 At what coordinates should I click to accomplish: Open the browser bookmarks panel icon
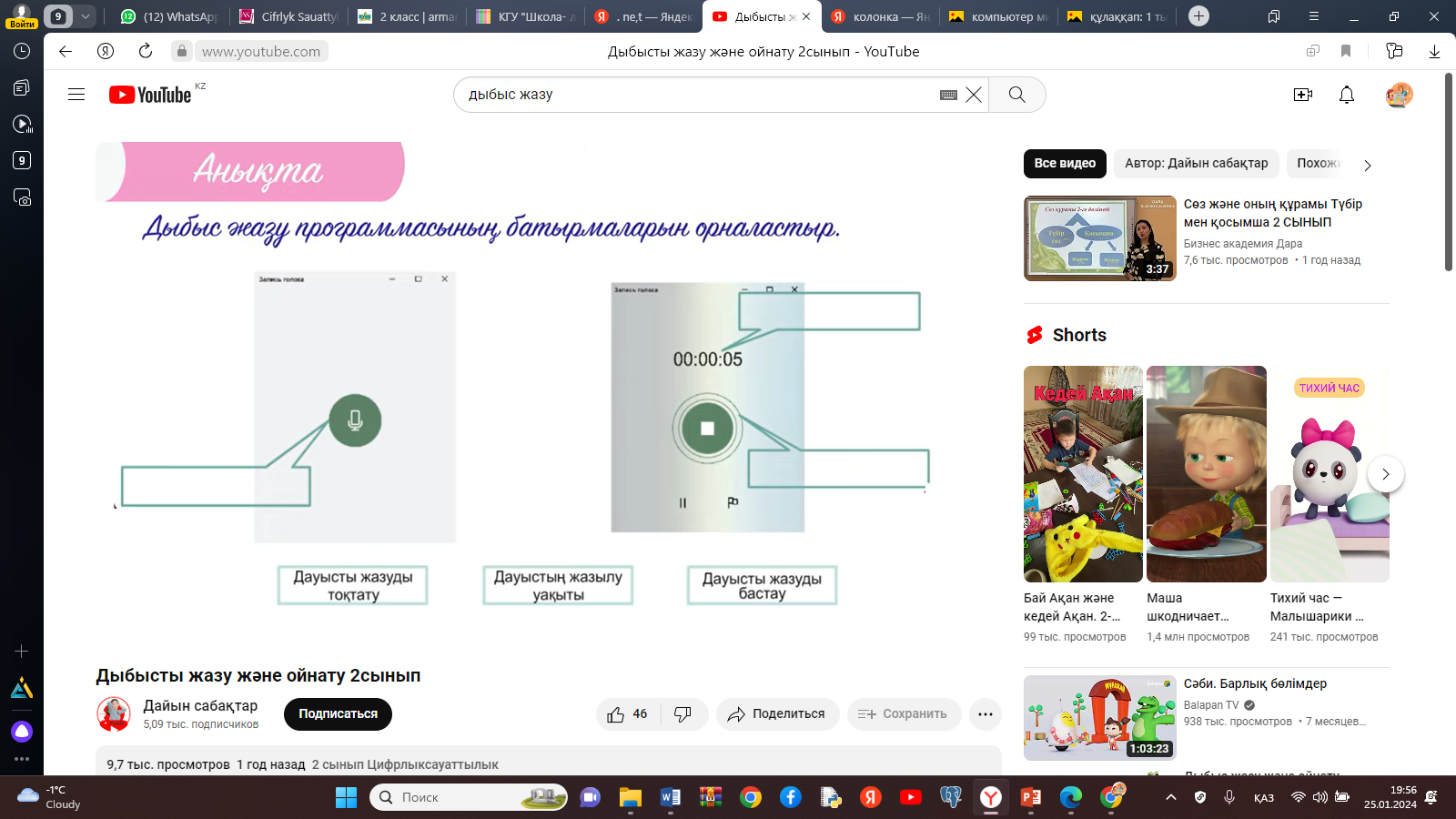(x=1274, y=16)
